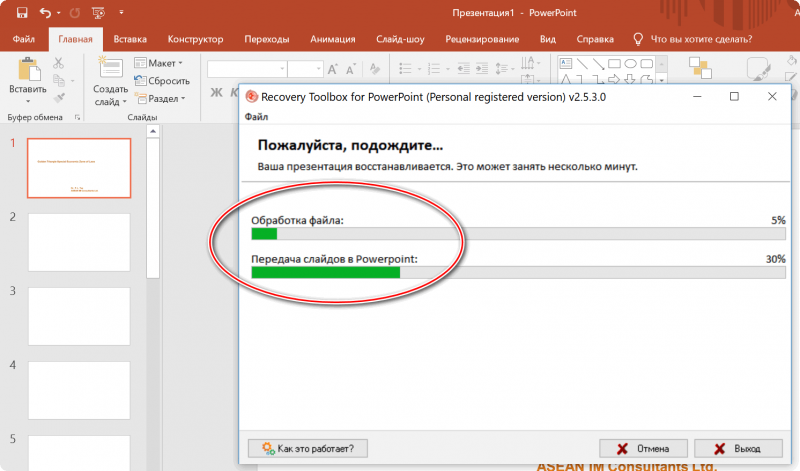Open the Раздел section dropdown
800x471 pixels.
coord(160,98)
